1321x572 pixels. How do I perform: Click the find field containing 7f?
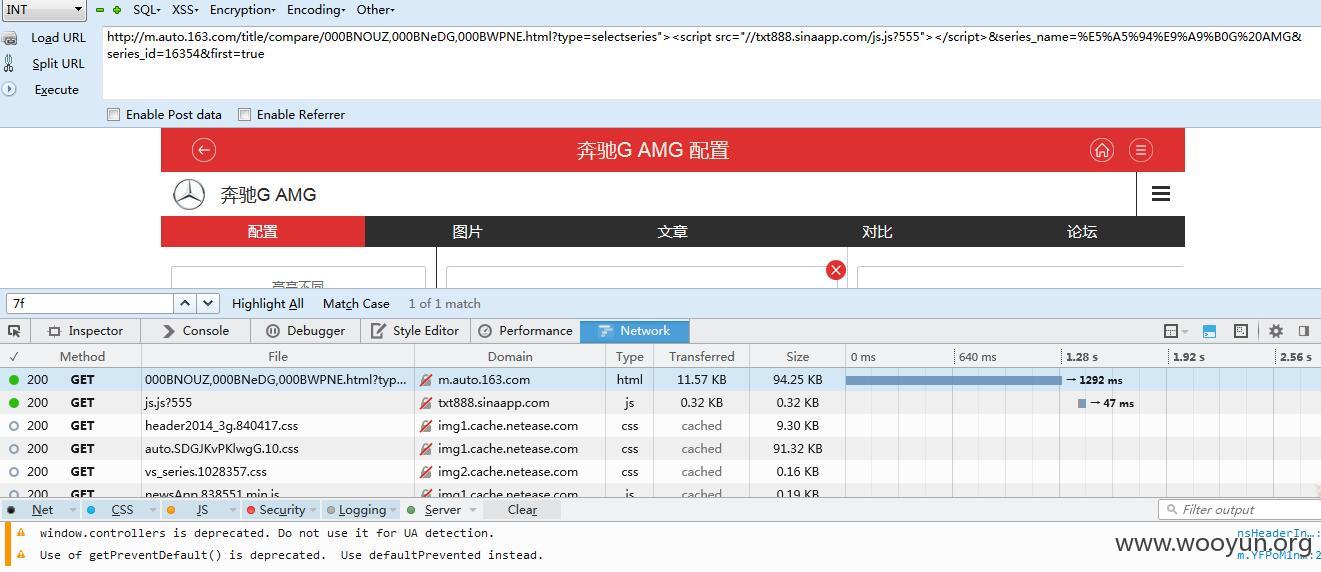90,303
